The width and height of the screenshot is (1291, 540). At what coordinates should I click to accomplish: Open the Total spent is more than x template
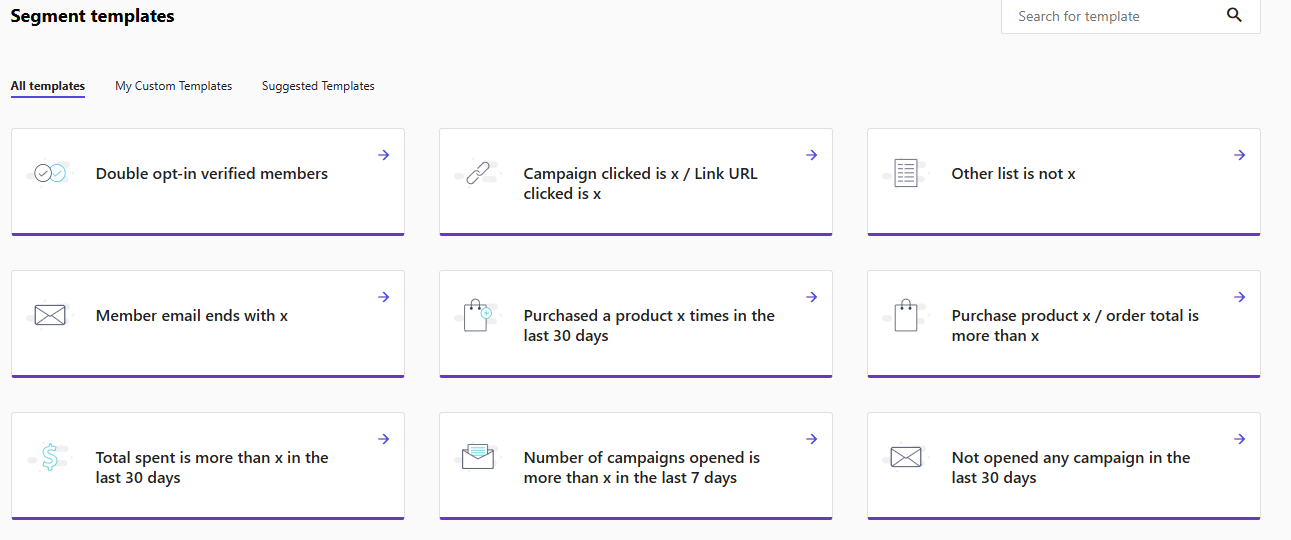(212, 467)
